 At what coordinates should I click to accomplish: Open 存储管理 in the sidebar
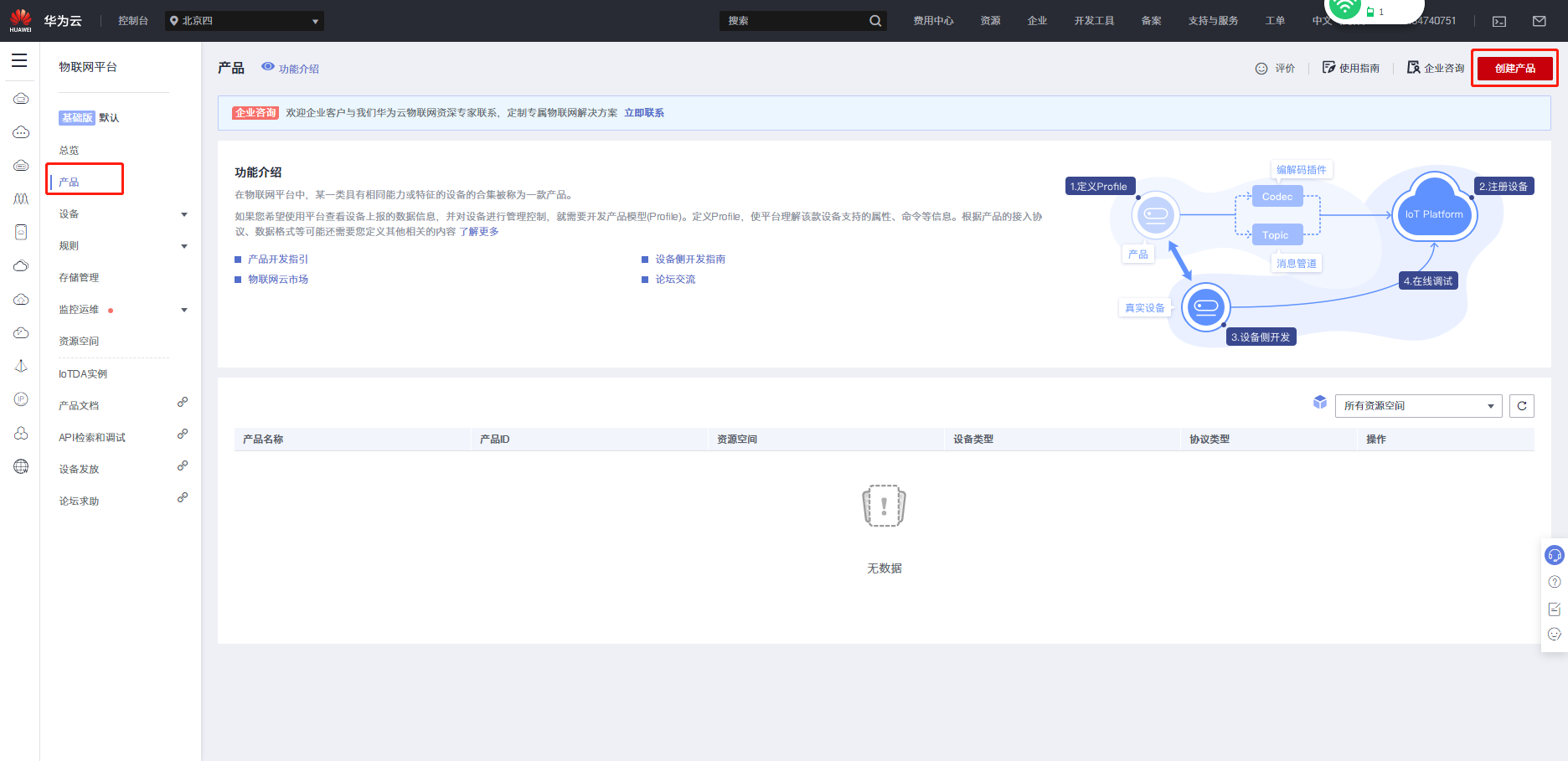pos(79,278)
